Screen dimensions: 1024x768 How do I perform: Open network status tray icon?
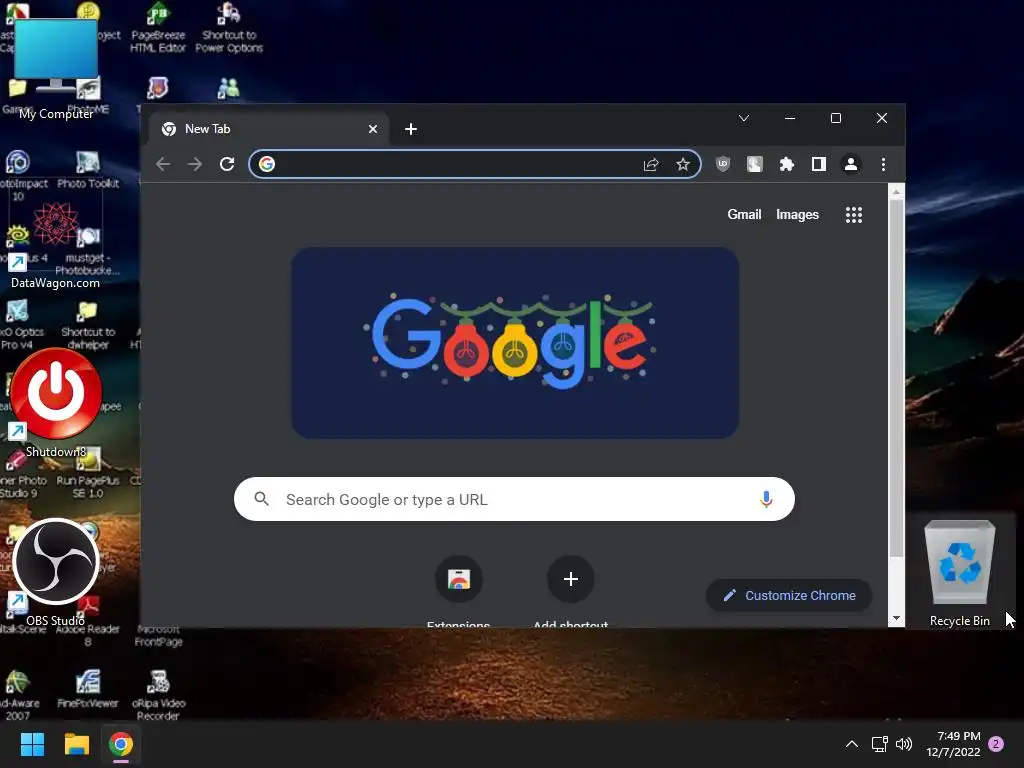[x=879, y=744]
